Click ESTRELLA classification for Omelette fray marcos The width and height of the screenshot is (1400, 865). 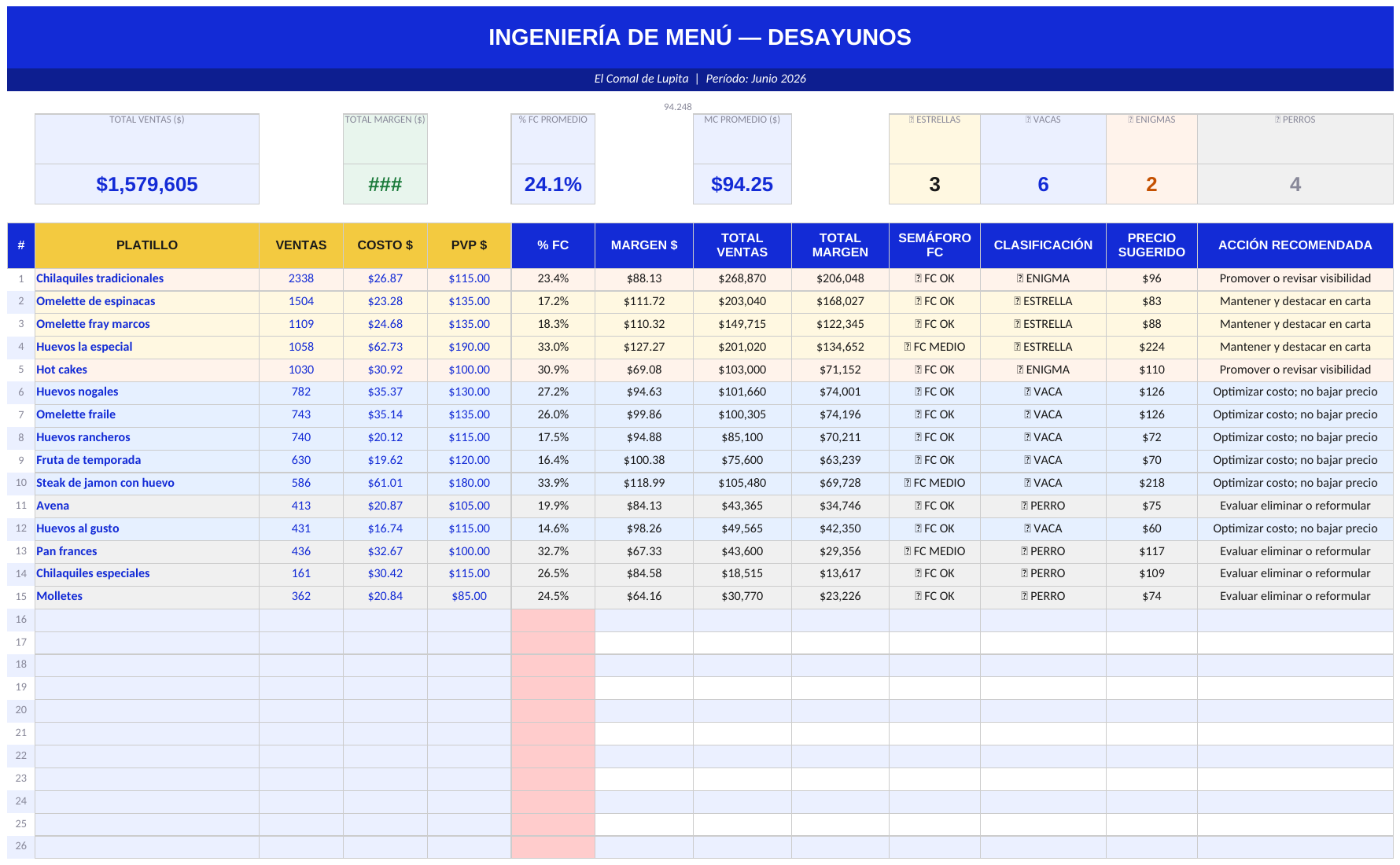pyautogui.click(x=1043, y=324)
